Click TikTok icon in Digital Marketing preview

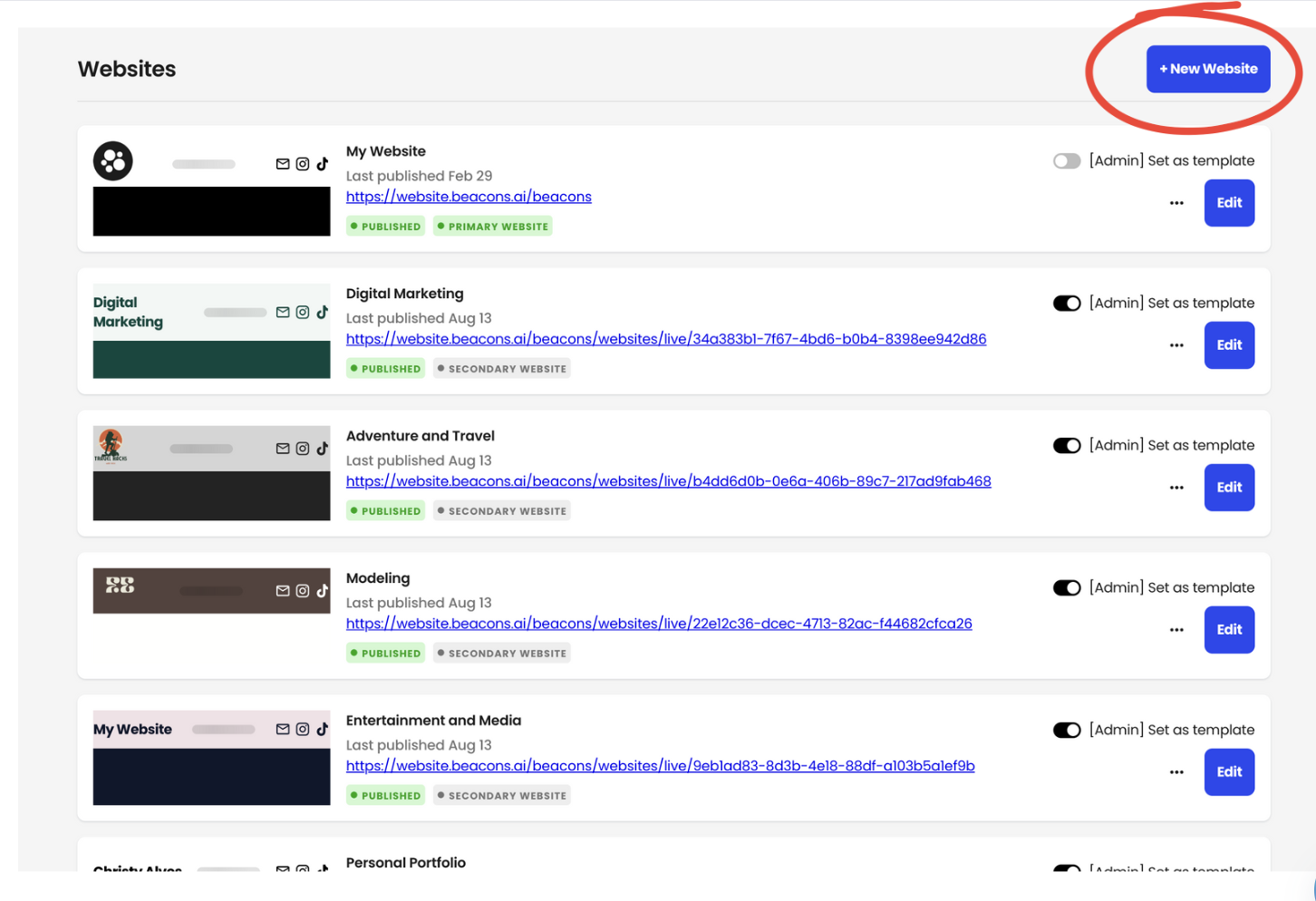tap(323, 312)
